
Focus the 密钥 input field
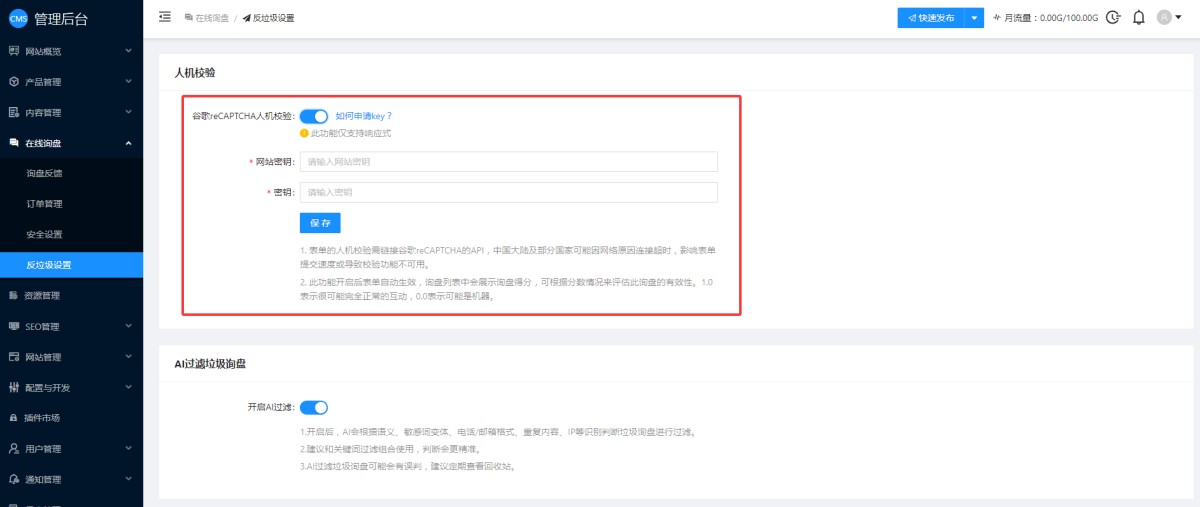509,193
